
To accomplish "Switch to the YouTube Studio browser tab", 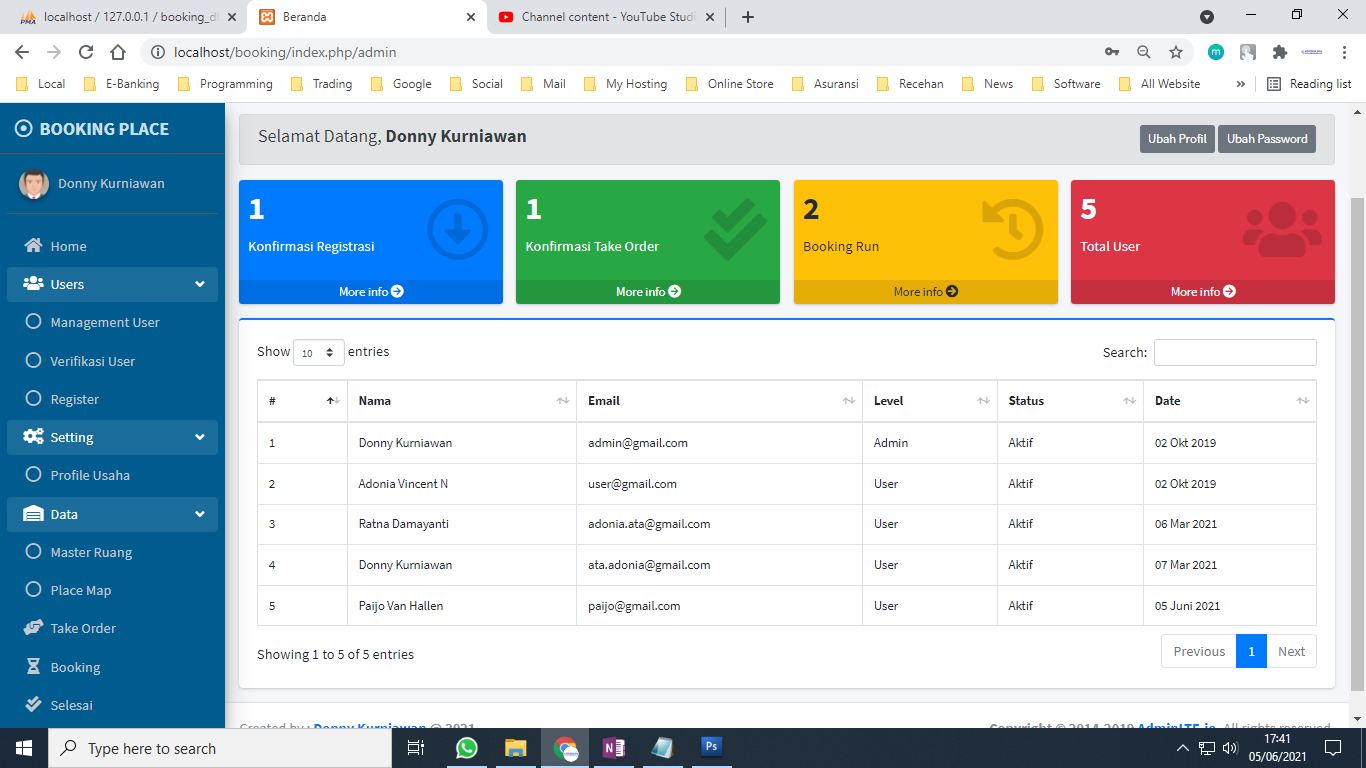I will click(x=600, y=17).
